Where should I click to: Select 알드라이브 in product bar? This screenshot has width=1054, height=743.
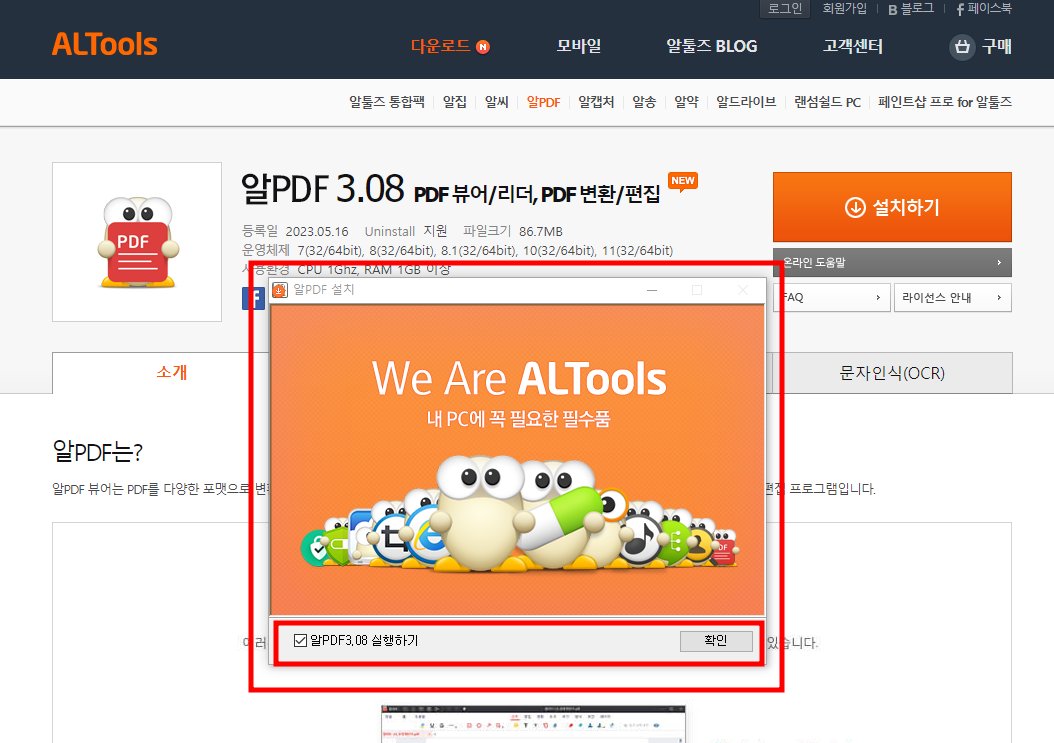(x=746, y=102)
